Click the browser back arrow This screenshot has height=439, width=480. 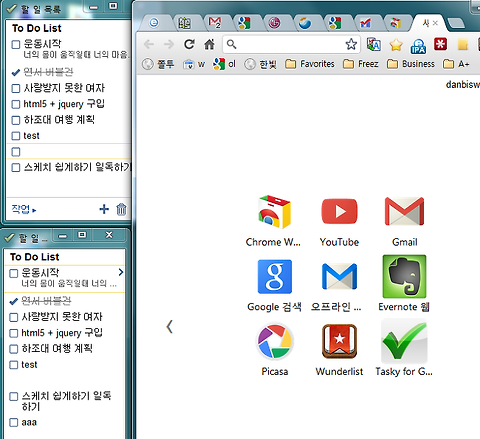[149, 44]
